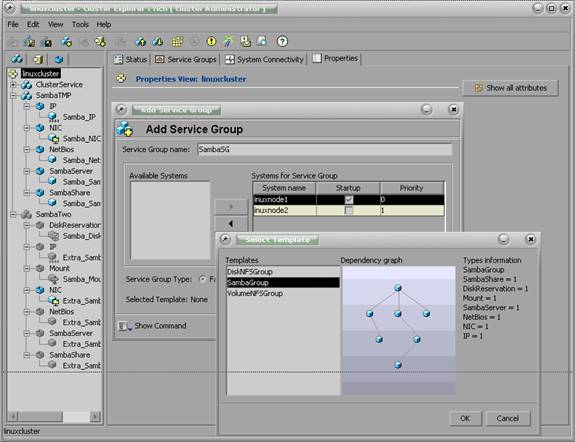
Task: Collapse the SambaShare node under SambaTMP
Action: [x=27, y=193]
